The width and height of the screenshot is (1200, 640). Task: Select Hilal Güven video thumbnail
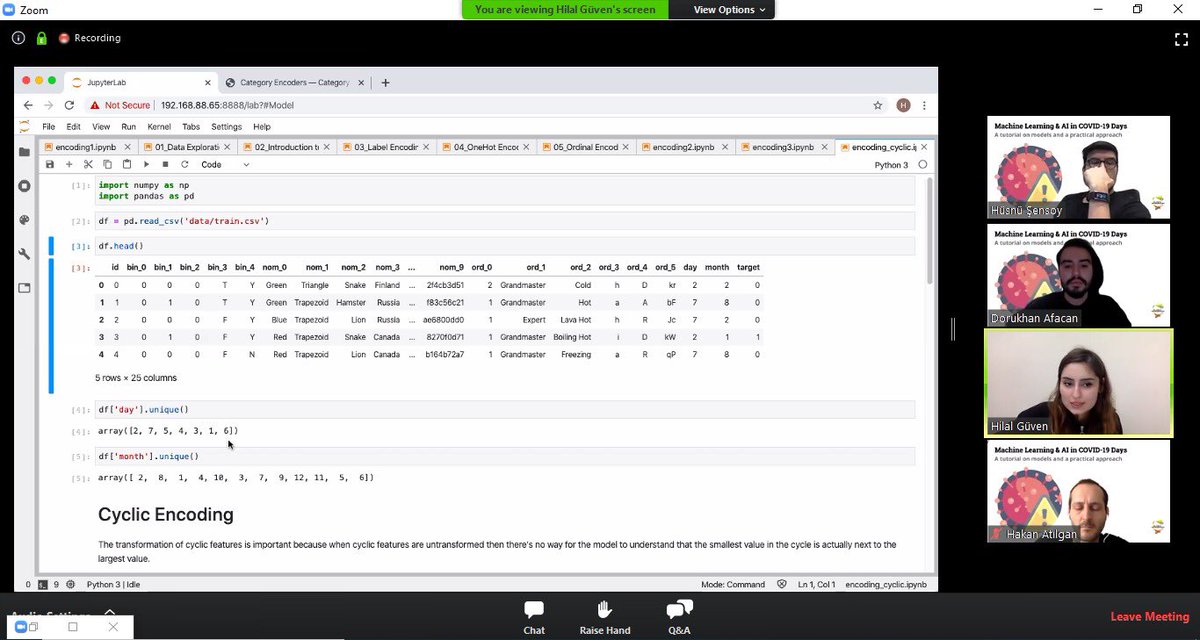(x=1078, y=383)
